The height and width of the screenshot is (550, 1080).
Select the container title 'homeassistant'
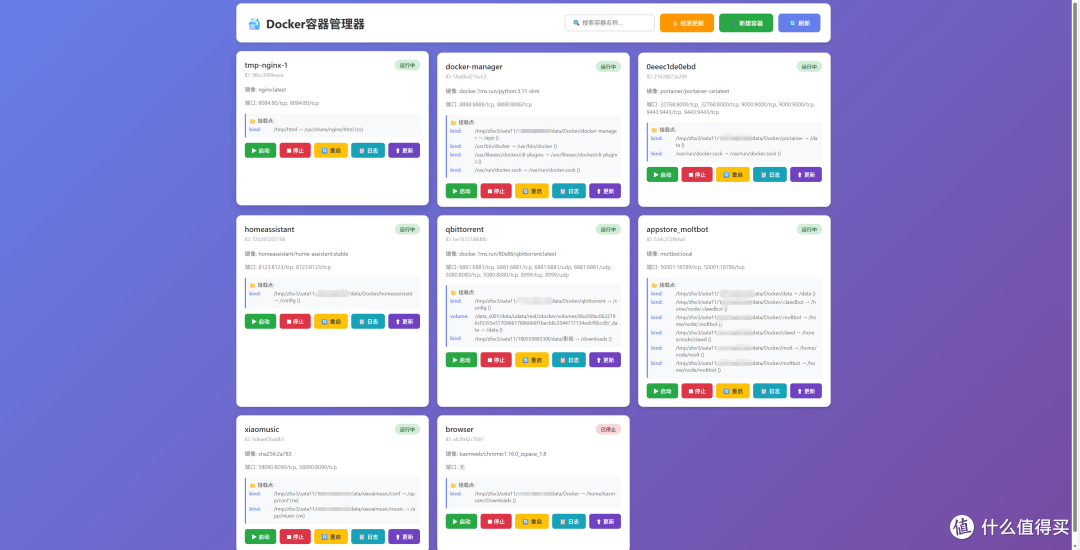[269, 229]
